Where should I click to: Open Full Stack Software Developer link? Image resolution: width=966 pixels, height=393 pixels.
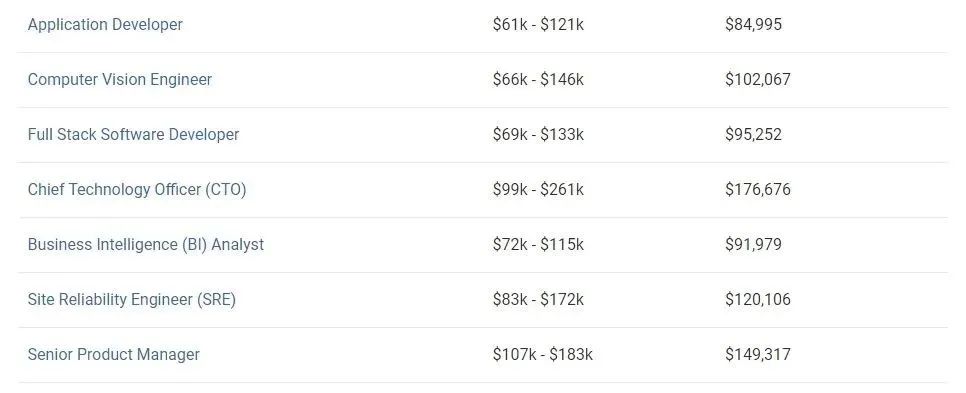coord(133,134)
